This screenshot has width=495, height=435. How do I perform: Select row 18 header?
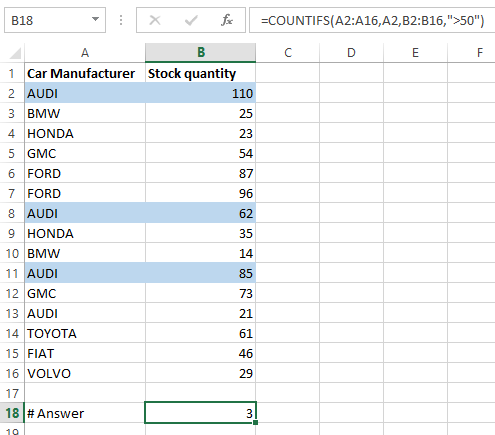pos(12,413)
